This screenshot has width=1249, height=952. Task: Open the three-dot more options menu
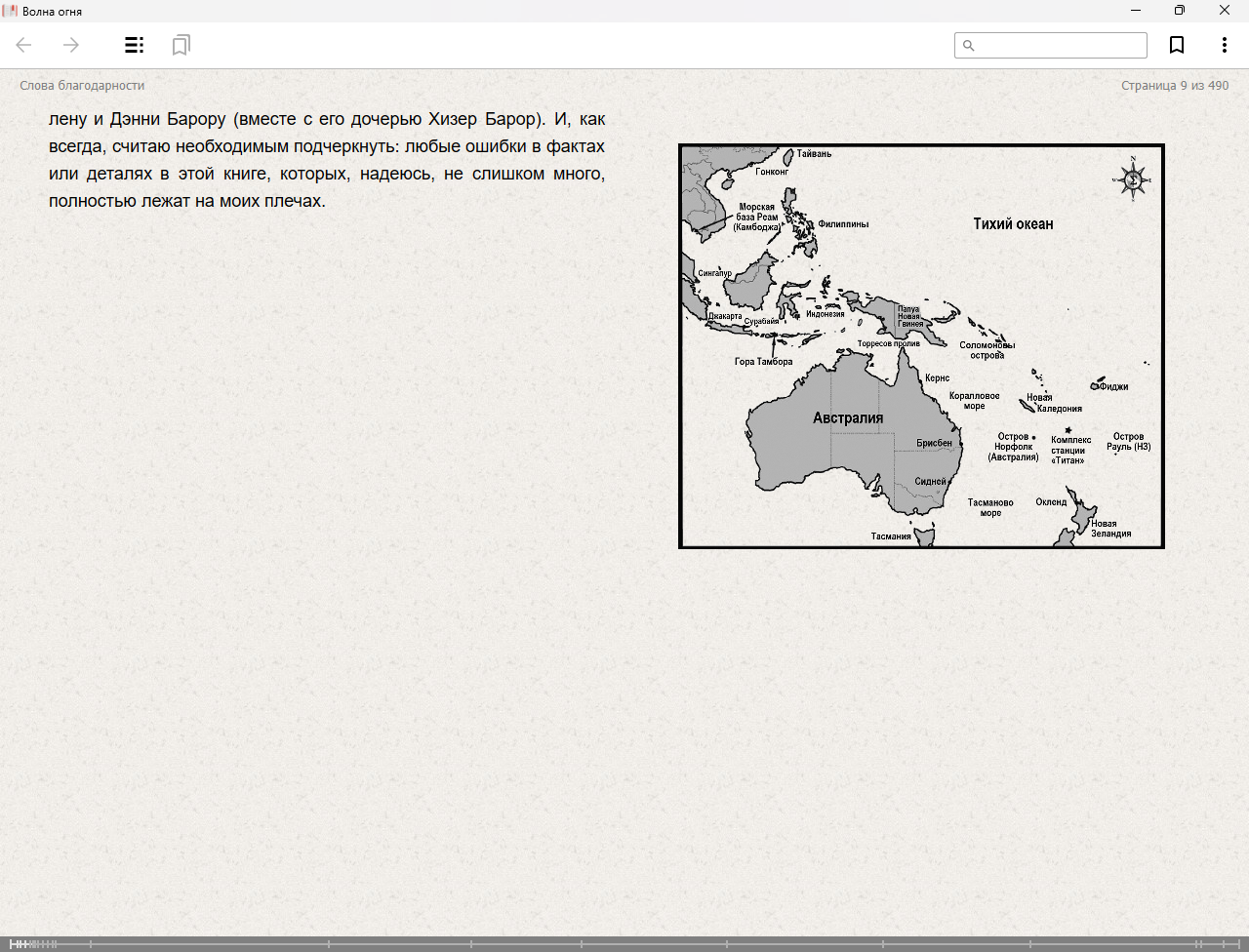(1224, 45)
